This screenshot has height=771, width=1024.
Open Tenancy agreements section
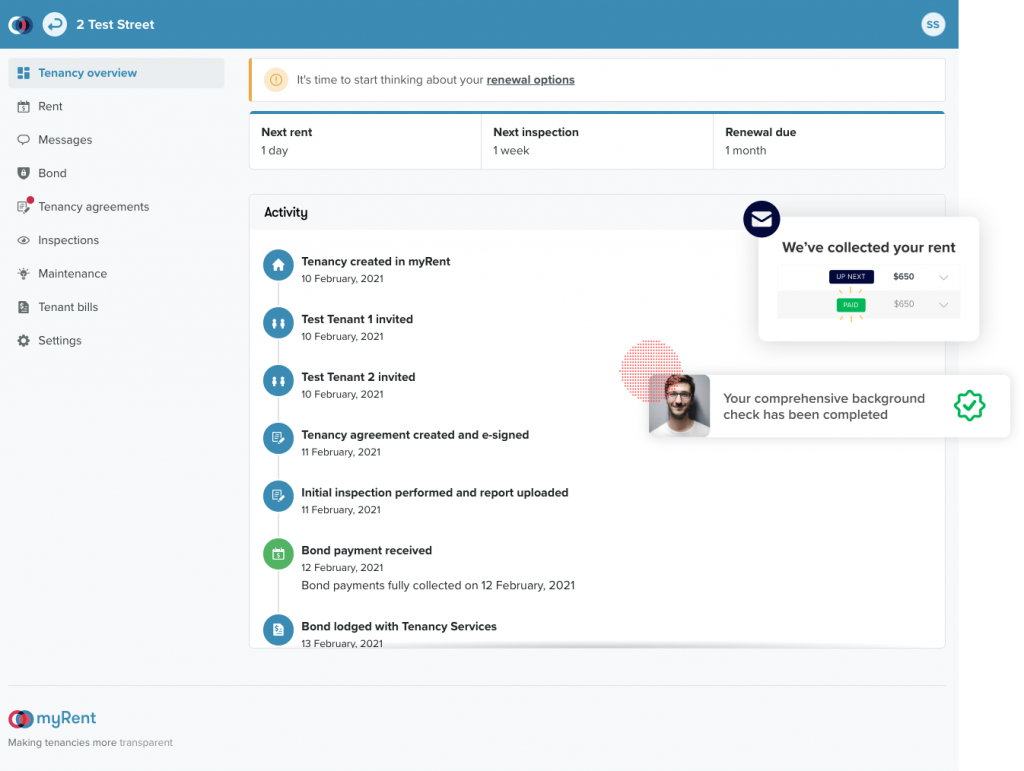(x=93, y=207)
